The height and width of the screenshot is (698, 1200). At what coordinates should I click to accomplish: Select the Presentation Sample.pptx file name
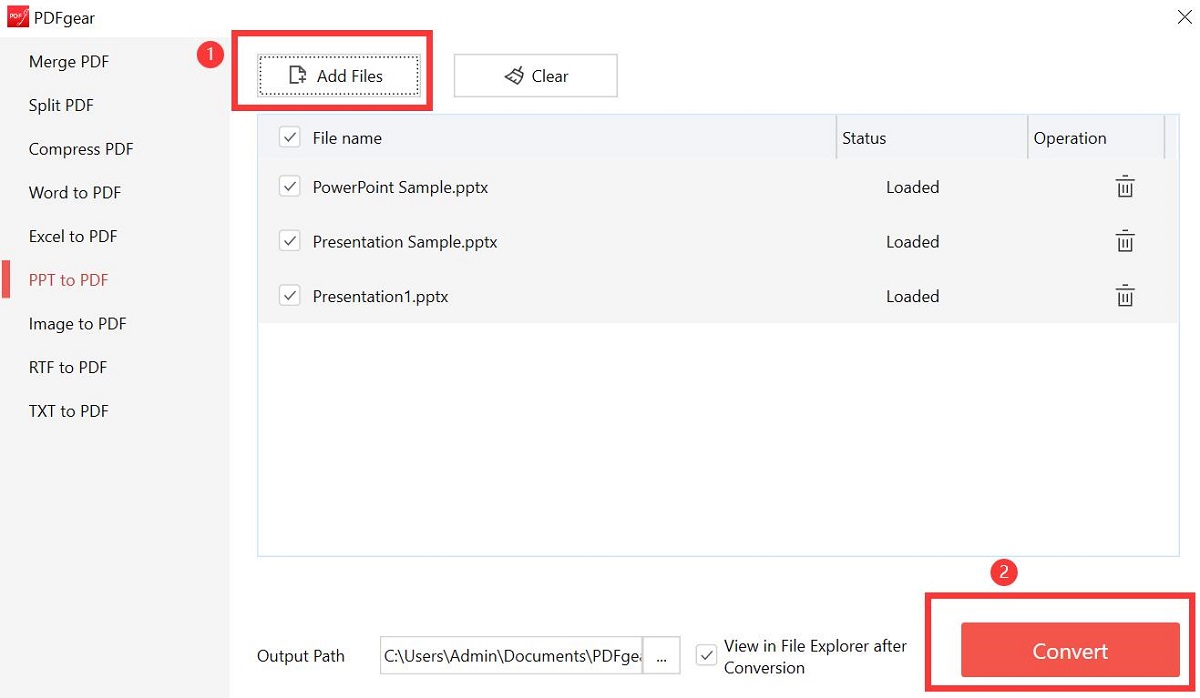(405, 241)
